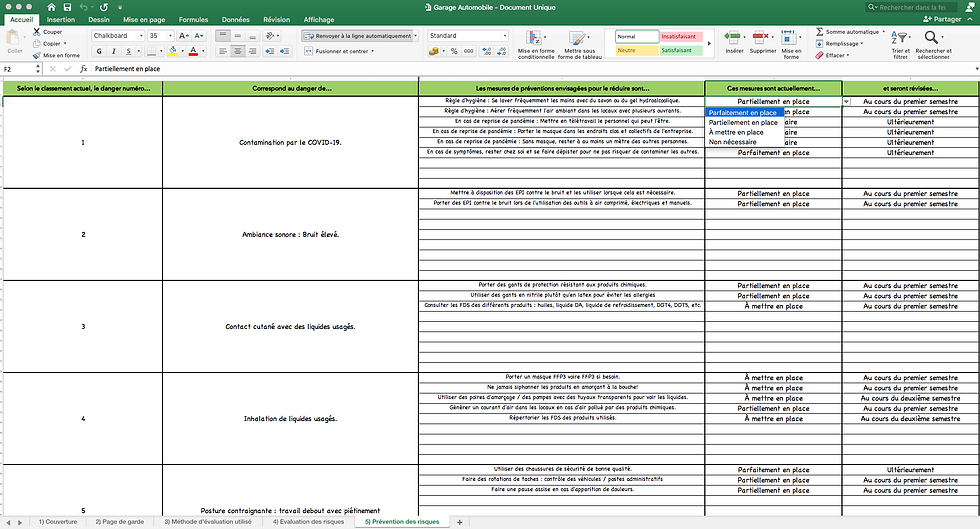Switch to the Formules tab
Image resolution: width=980 pixels, height=529 pixels.
coord(193,19)
